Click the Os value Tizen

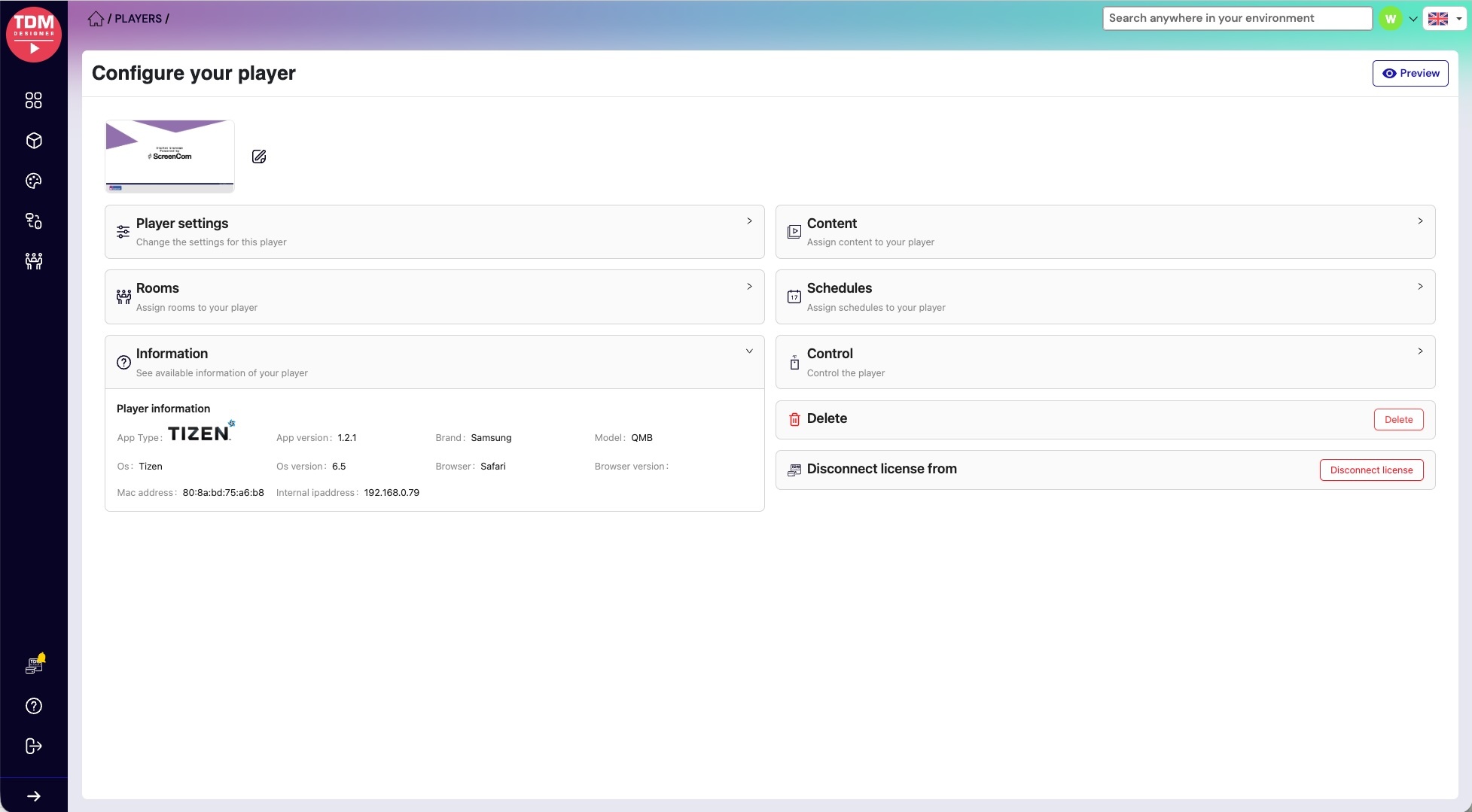(x=151, y=467)
